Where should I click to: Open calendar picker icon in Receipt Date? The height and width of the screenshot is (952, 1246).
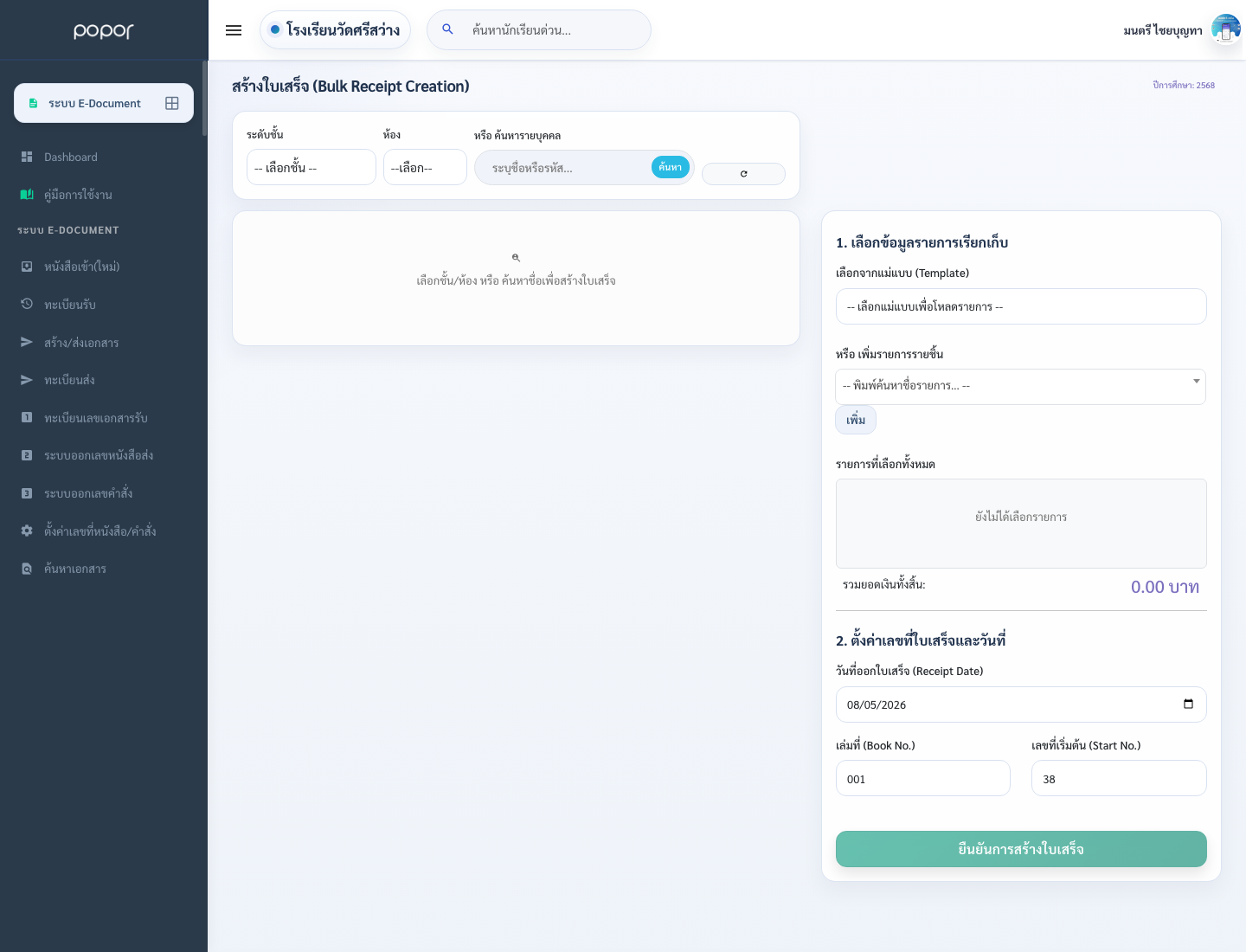coord(1188,704)
